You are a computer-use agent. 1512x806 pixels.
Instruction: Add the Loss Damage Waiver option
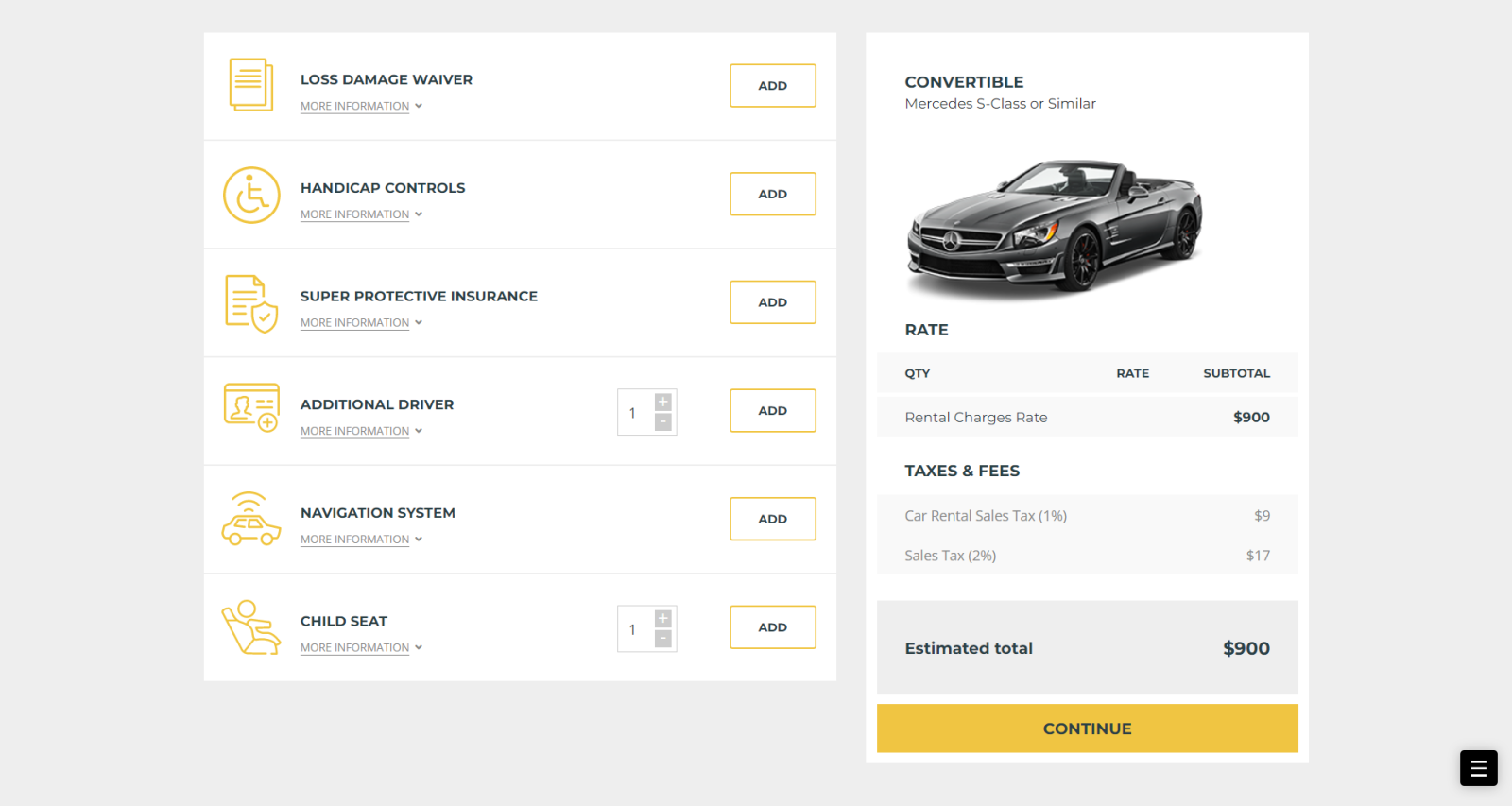pos(773,86)
